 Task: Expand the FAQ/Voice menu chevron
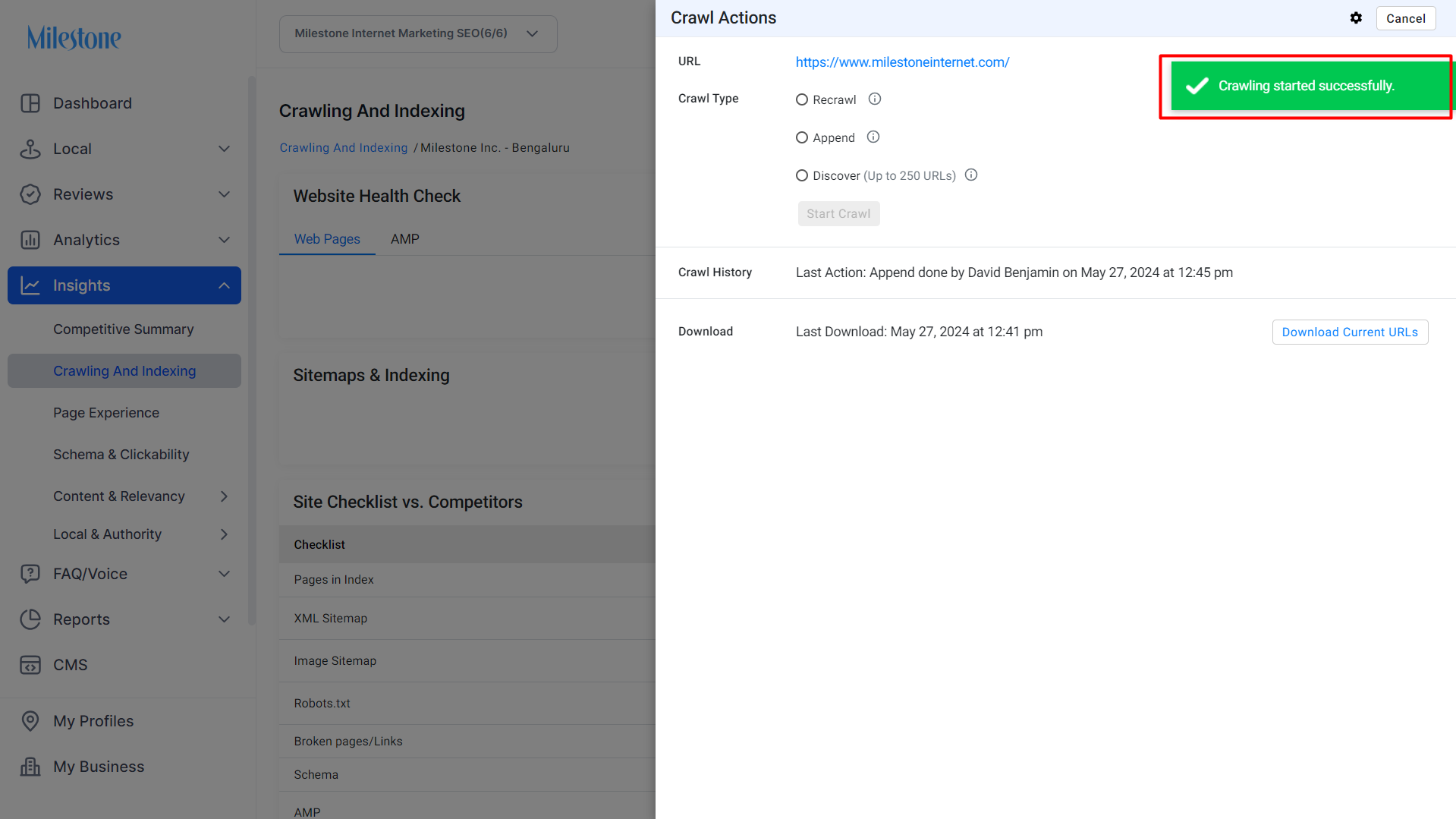click(224, 574)
